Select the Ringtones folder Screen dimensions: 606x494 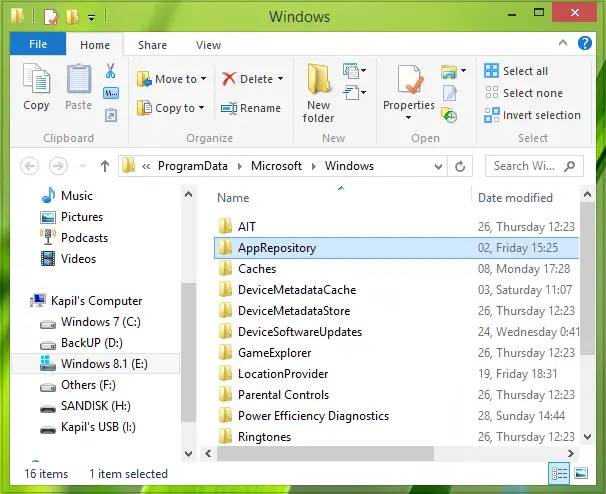pyautogui.click(x=264, y=437)
